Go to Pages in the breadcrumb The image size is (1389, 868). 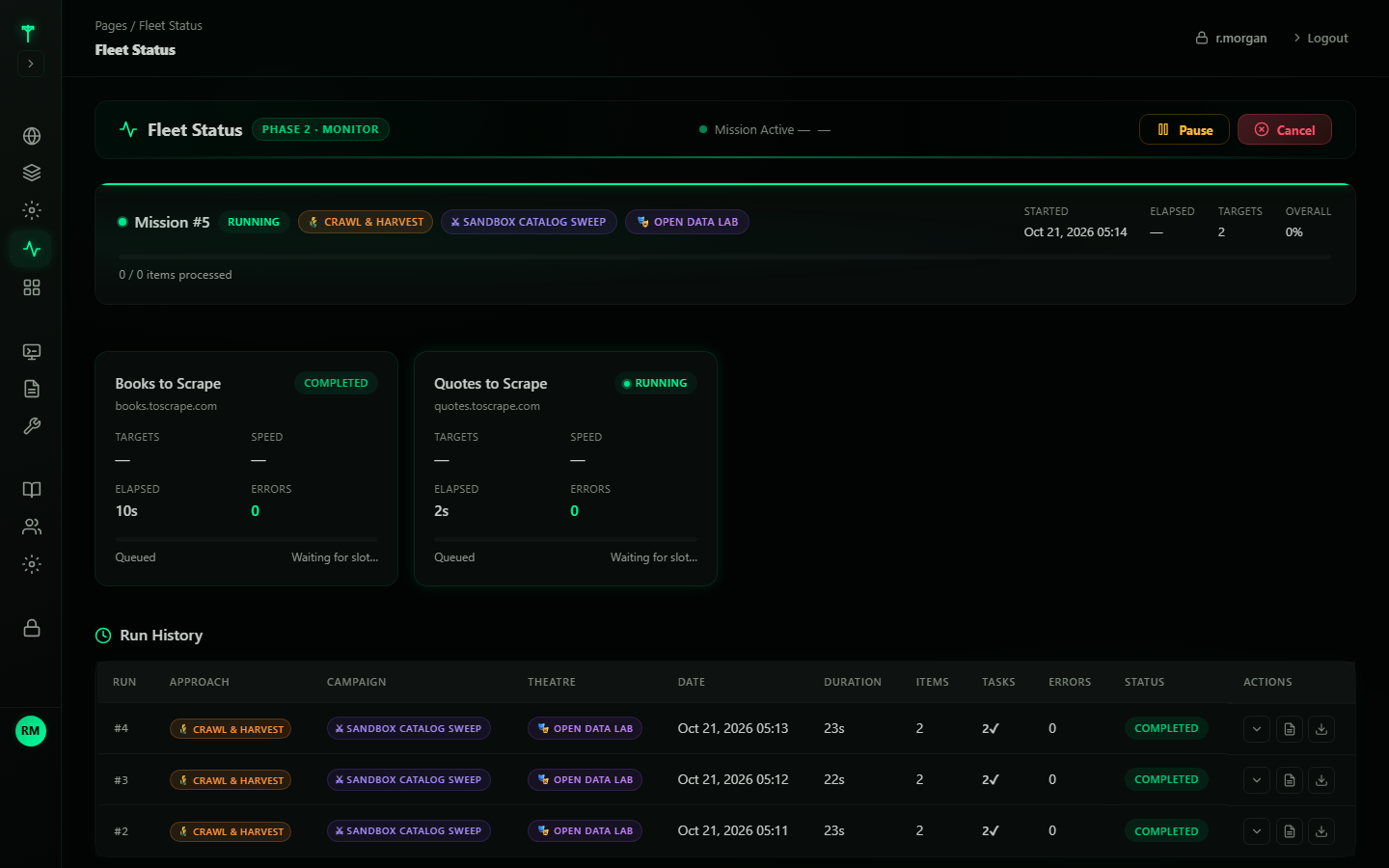111,26
